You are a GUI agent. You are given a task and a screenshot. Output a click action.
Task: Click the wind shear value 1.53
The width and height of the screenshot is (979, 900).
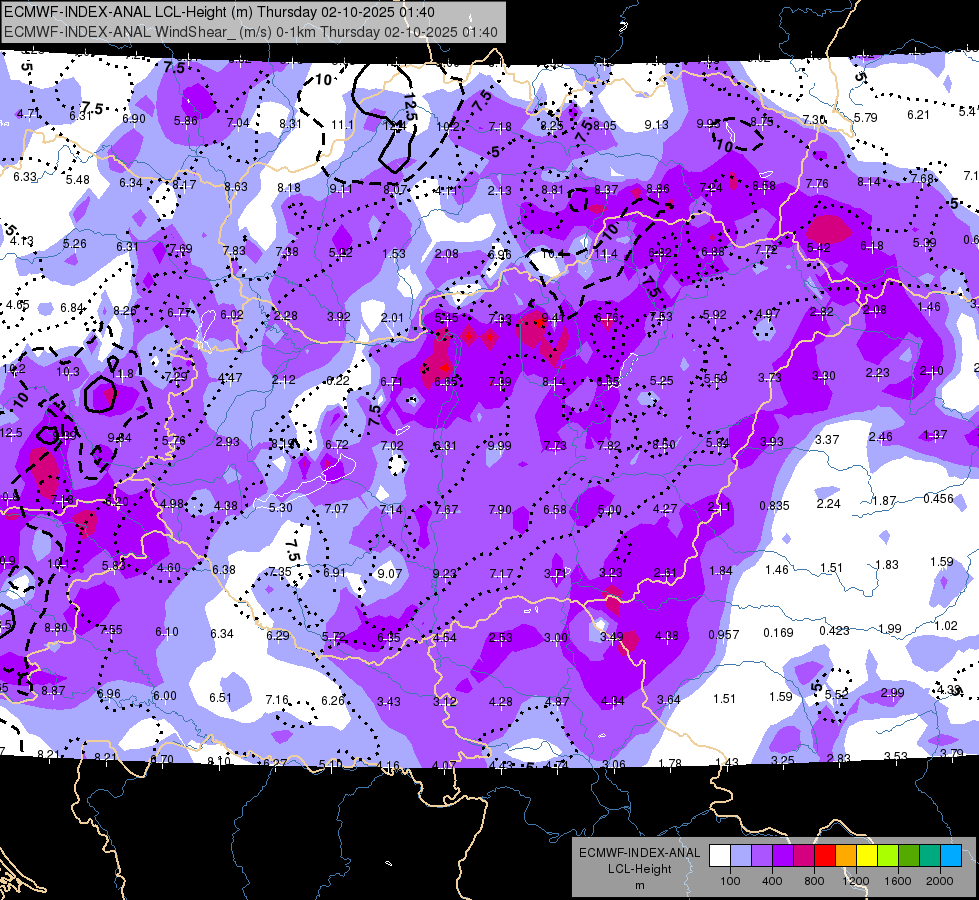click(x=394, y=254)
